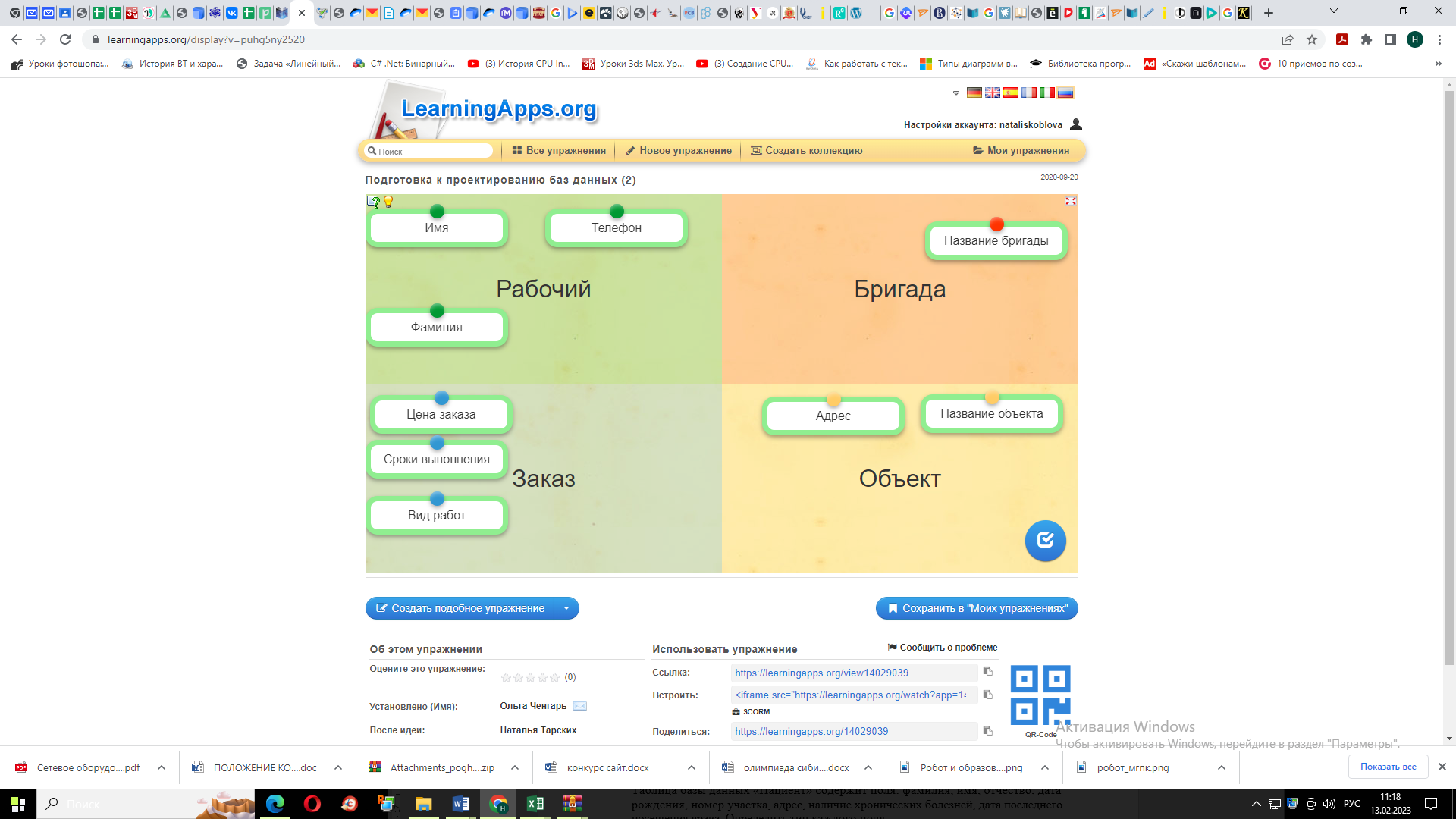The height and width of the screenshot is (819, 1456).
Task: Copy the embed iframe code
Action: click(987, 695)
